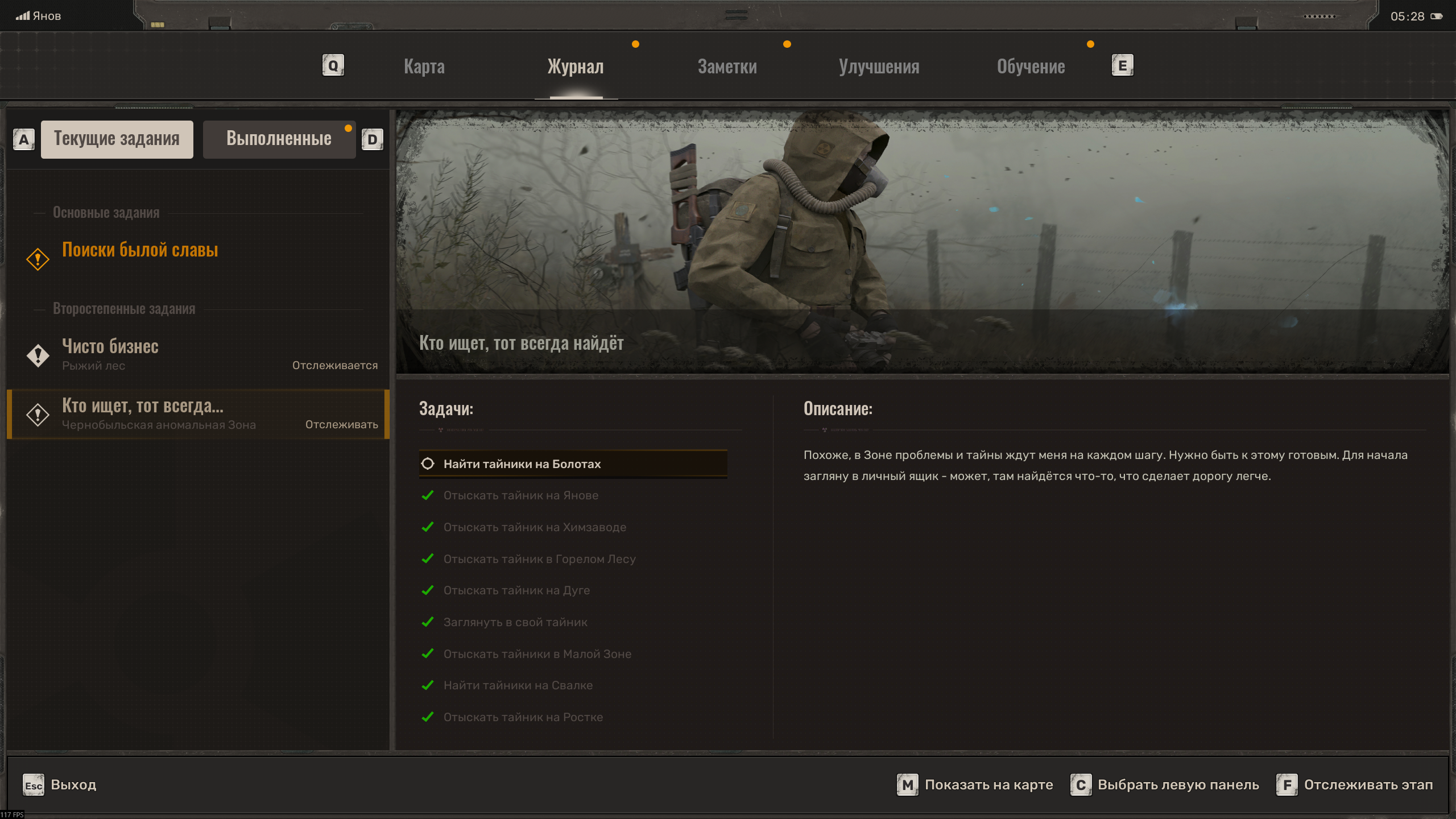
Task: Click the E key next-tab icon
Action: [1122, 65]
